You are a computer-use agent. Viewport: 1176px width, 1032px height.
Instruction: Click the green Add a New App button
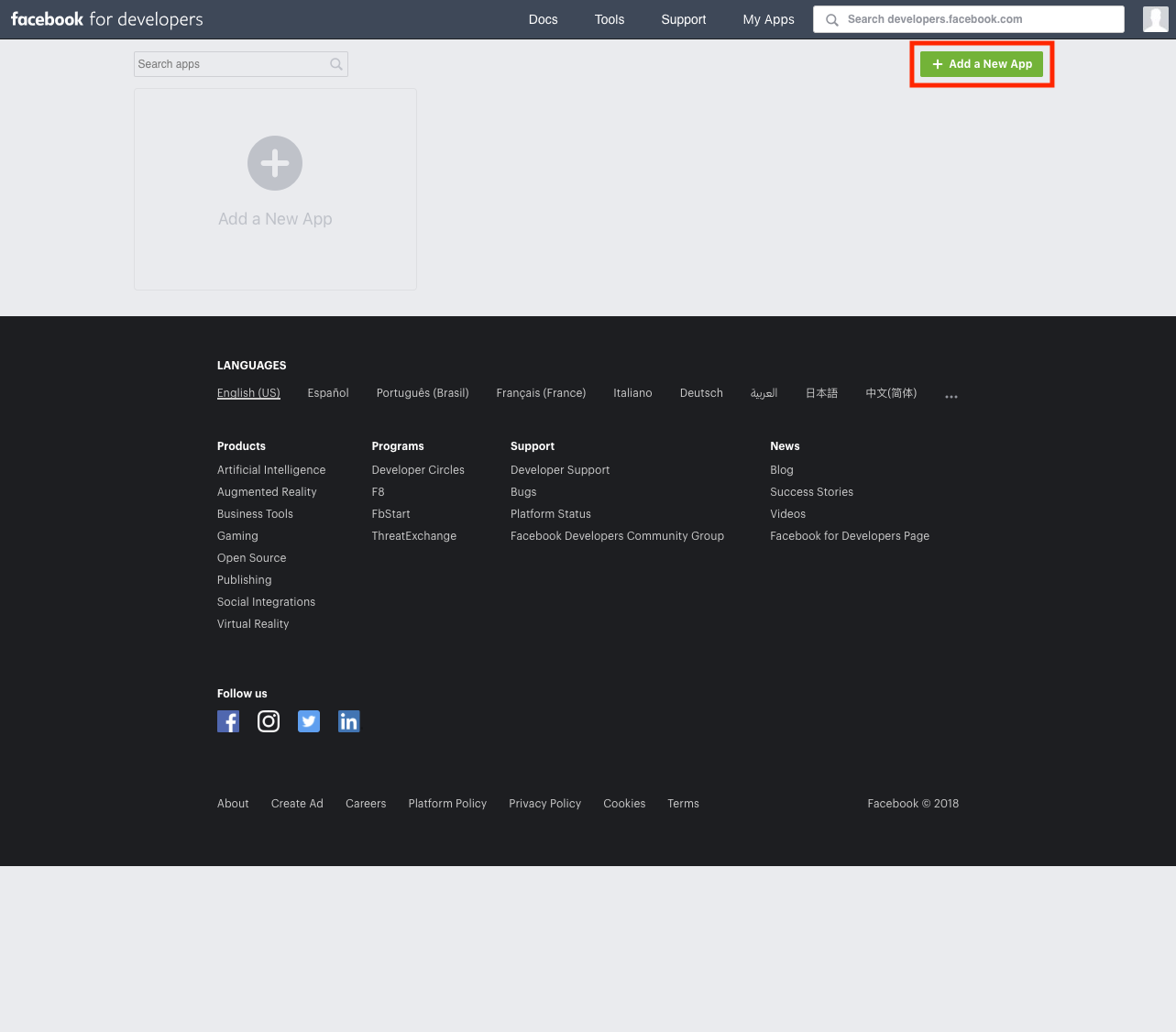click(982, 64)
